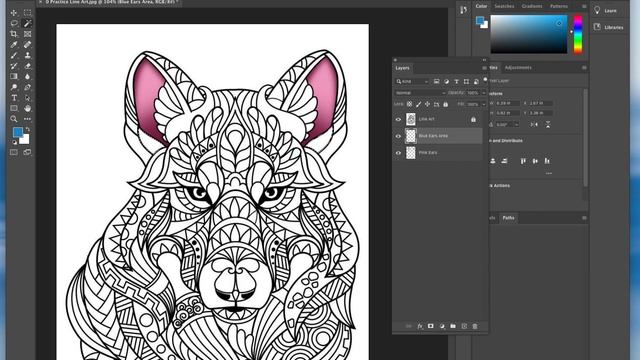Toggle pixel layers filter in Layers panel
This screenshot has width=640, height=360.
tap(436, 82)
